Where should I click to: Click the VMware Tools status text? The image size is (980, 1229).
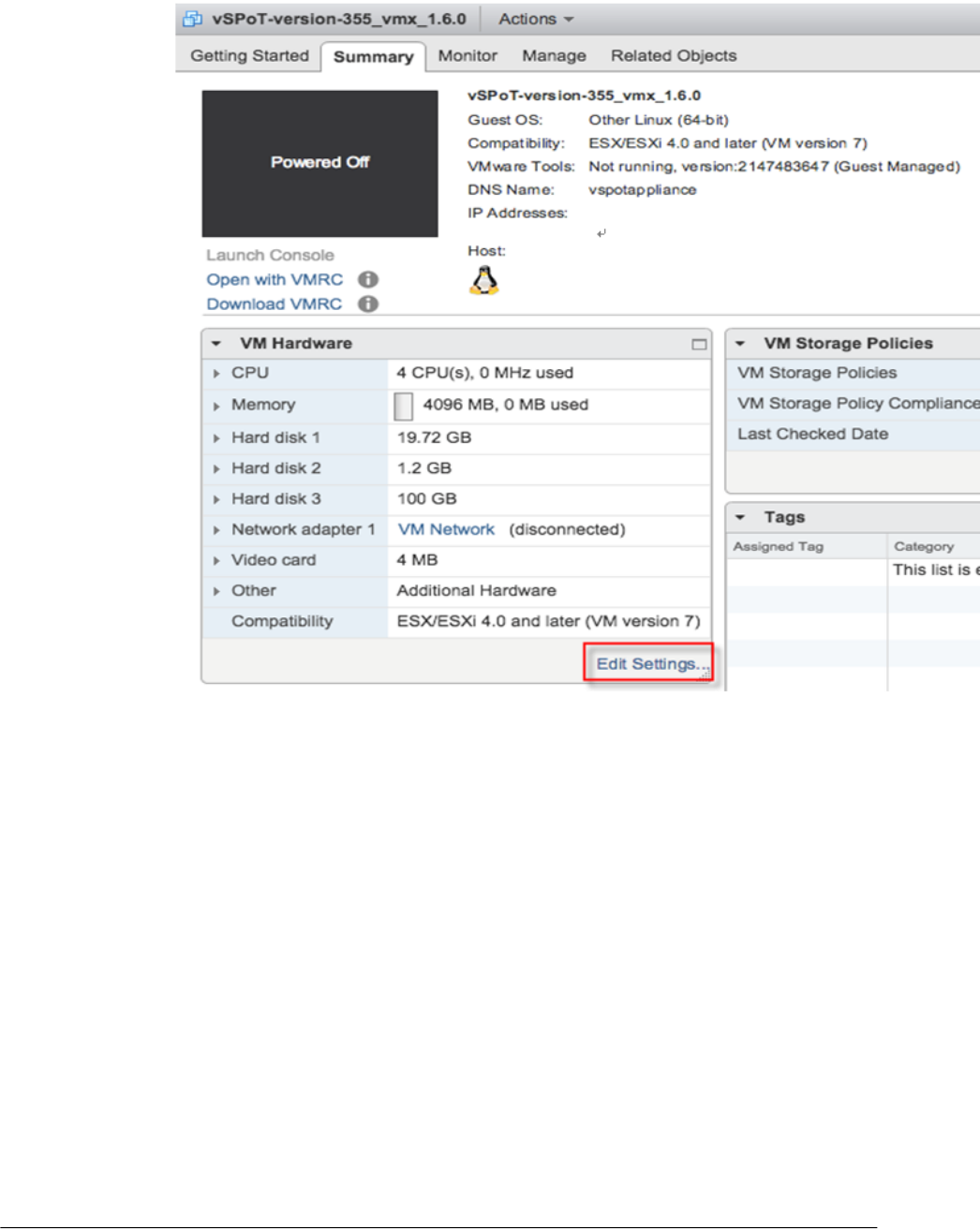click(x=774, y=167)
